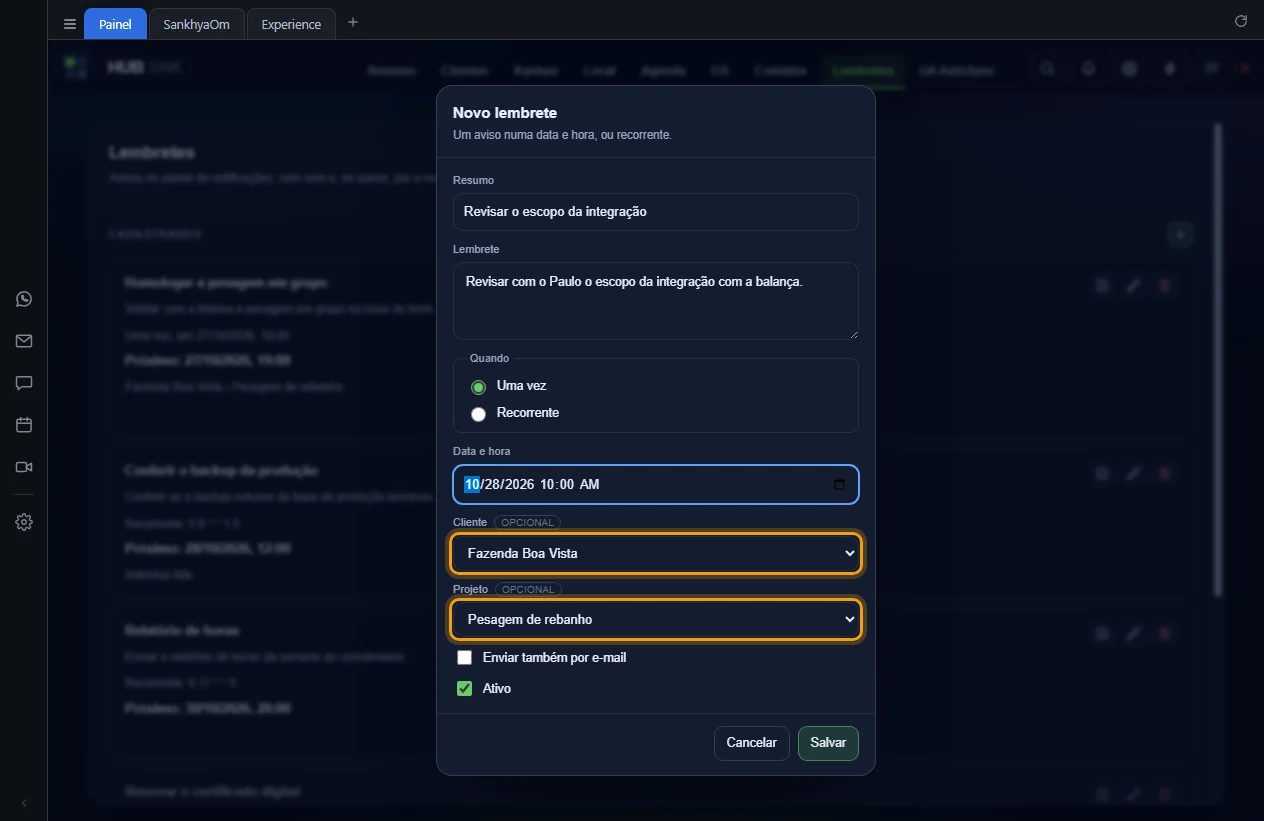The width and height of the screenshot is (1264, 821).
Task: Open WhatsApp from the left sidebar
Action: click(x=24, y=298)
